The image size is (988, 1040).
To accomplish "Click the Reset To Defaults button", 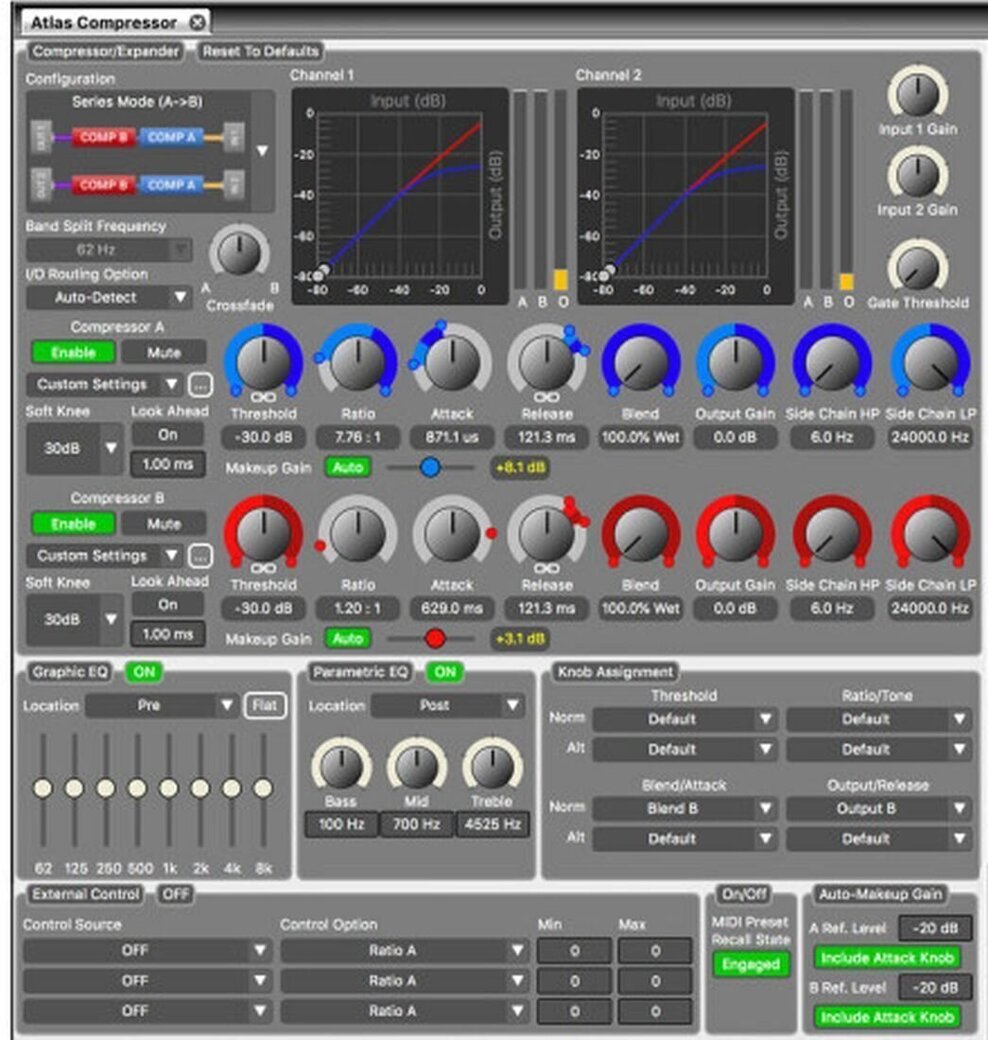I will pyautogui.click(x=261, y=51).
